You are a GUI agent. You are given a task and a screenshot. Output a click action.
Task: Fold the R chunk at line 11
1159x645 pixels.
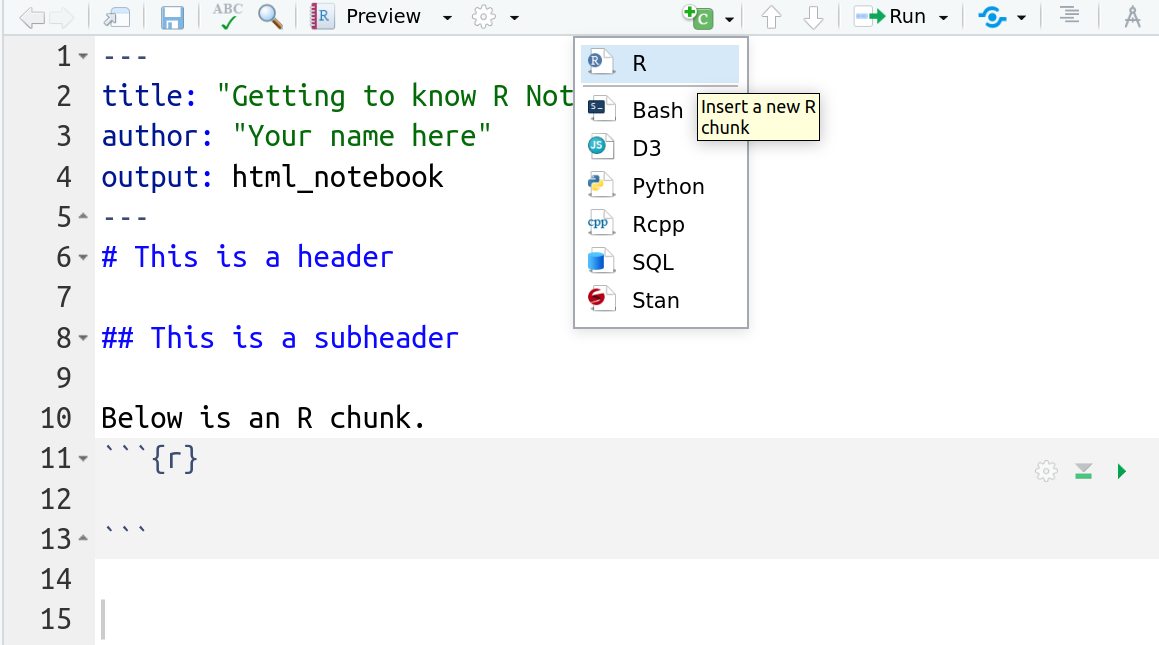(83, 459)
